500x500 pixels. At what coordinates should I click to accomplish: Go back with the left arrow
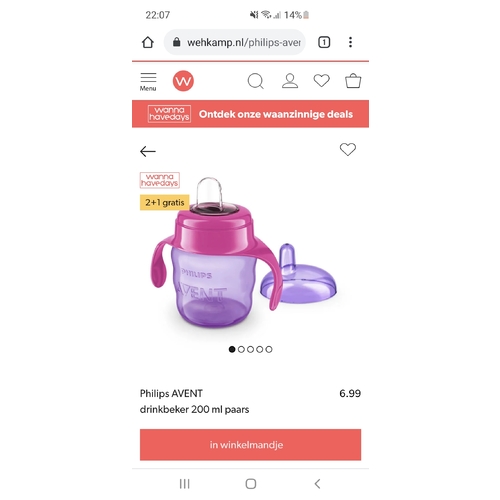pyautogui.click(x=148, y=151)
